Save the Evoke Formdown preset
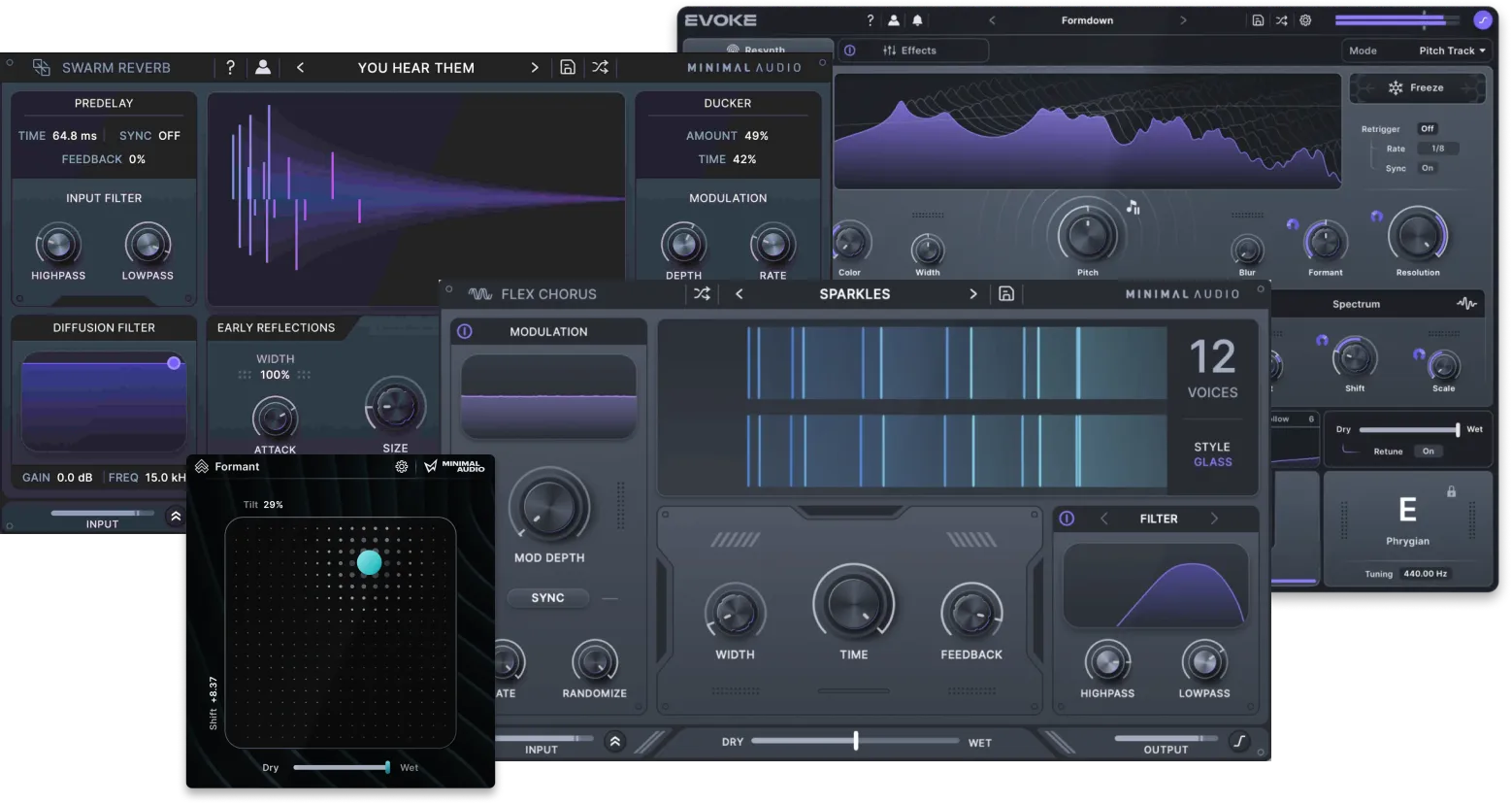 (1258, 19)
